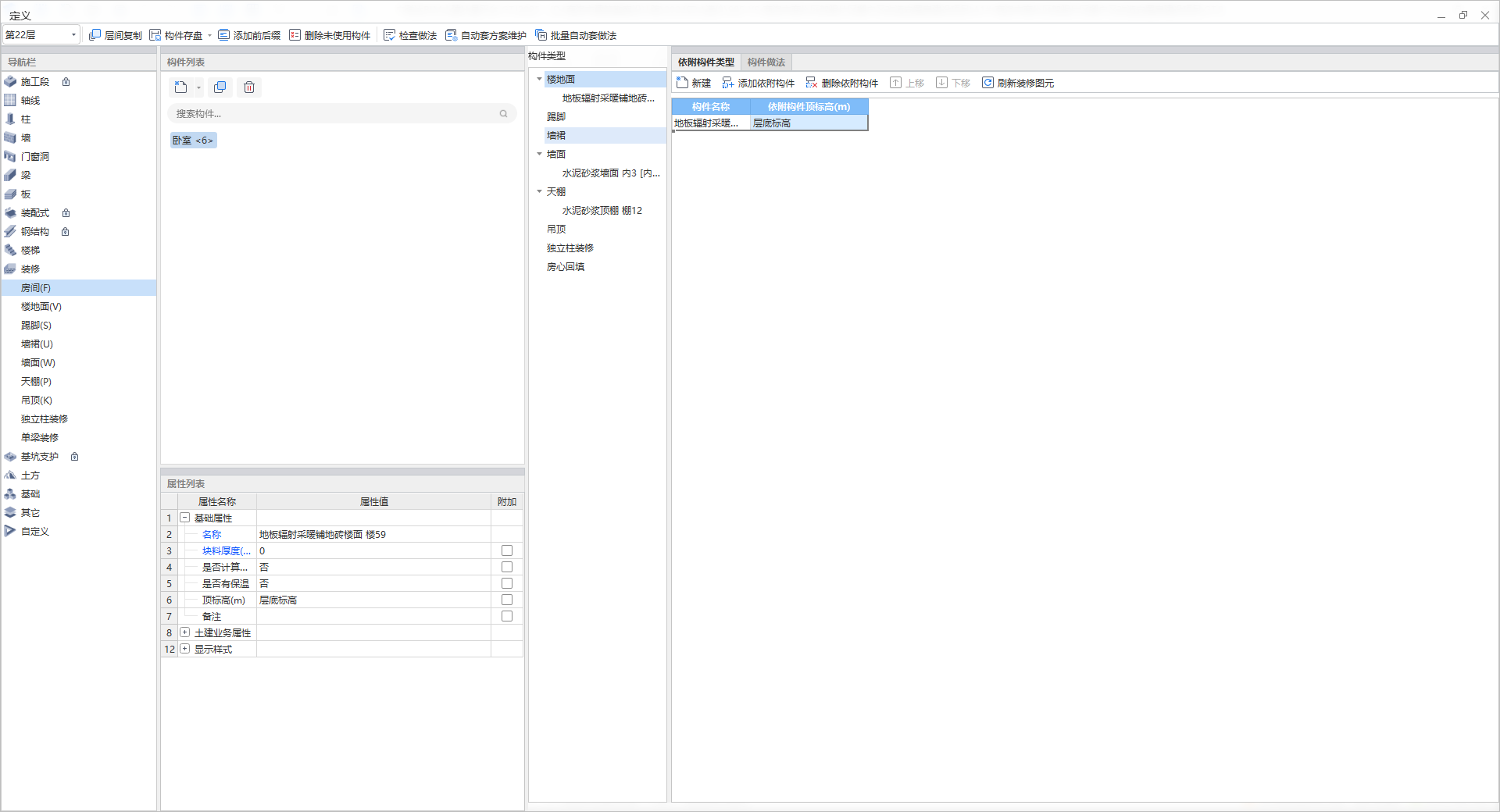1500x812 pixels.
Task: Collapse the 天棚 tree node
Action: 539,192
